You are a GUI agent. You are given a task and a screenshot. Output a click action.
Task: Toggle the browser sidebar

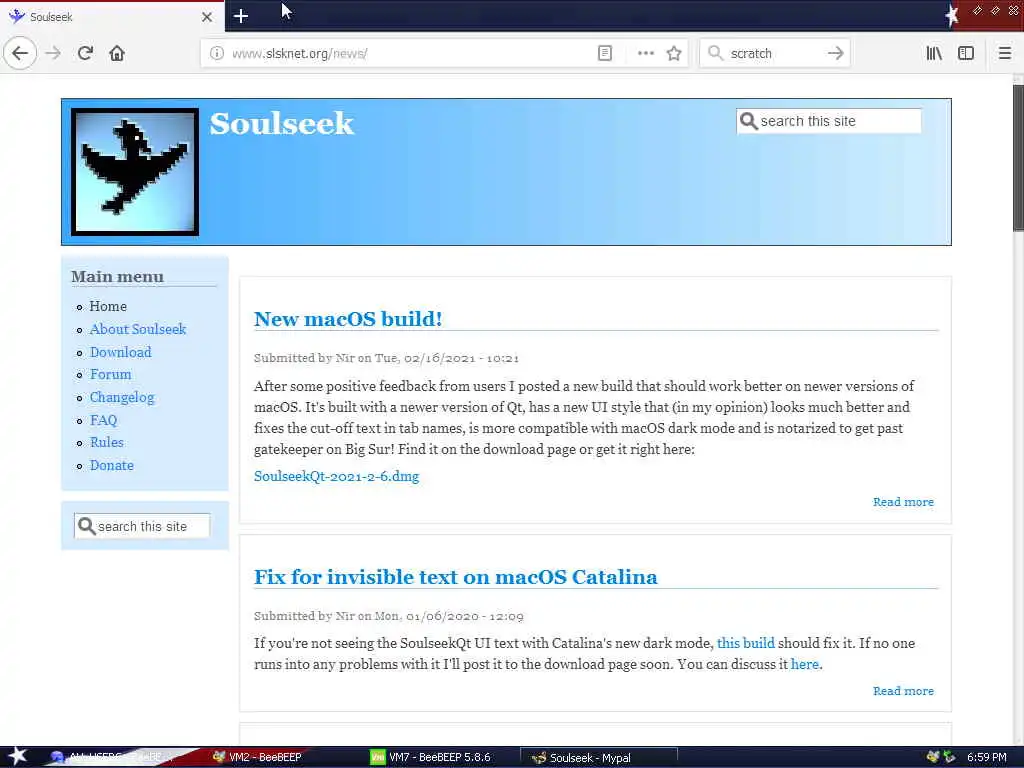966,54
